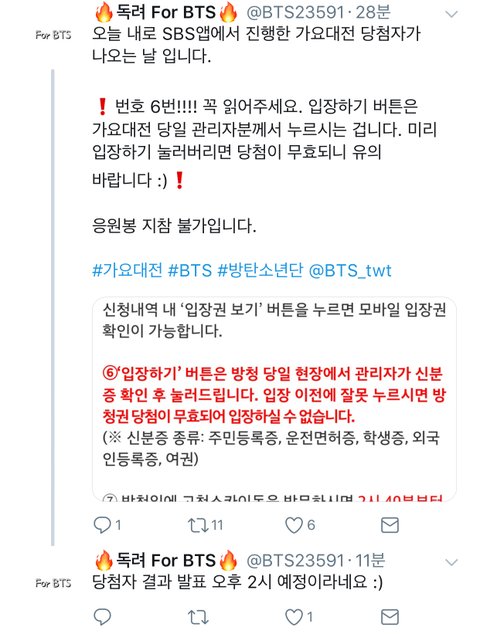Open the #방탄소년단 hashtag
The width and height of the screenshot is (480, 634).
coord(260,270)
